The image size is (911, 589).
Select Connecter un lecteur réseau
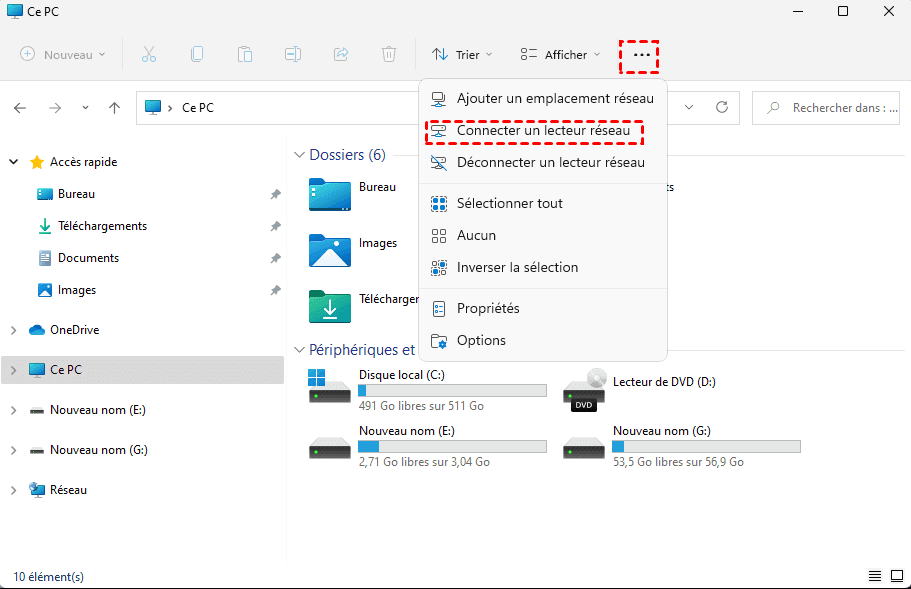pyautogui.click(x=543, y=131)
